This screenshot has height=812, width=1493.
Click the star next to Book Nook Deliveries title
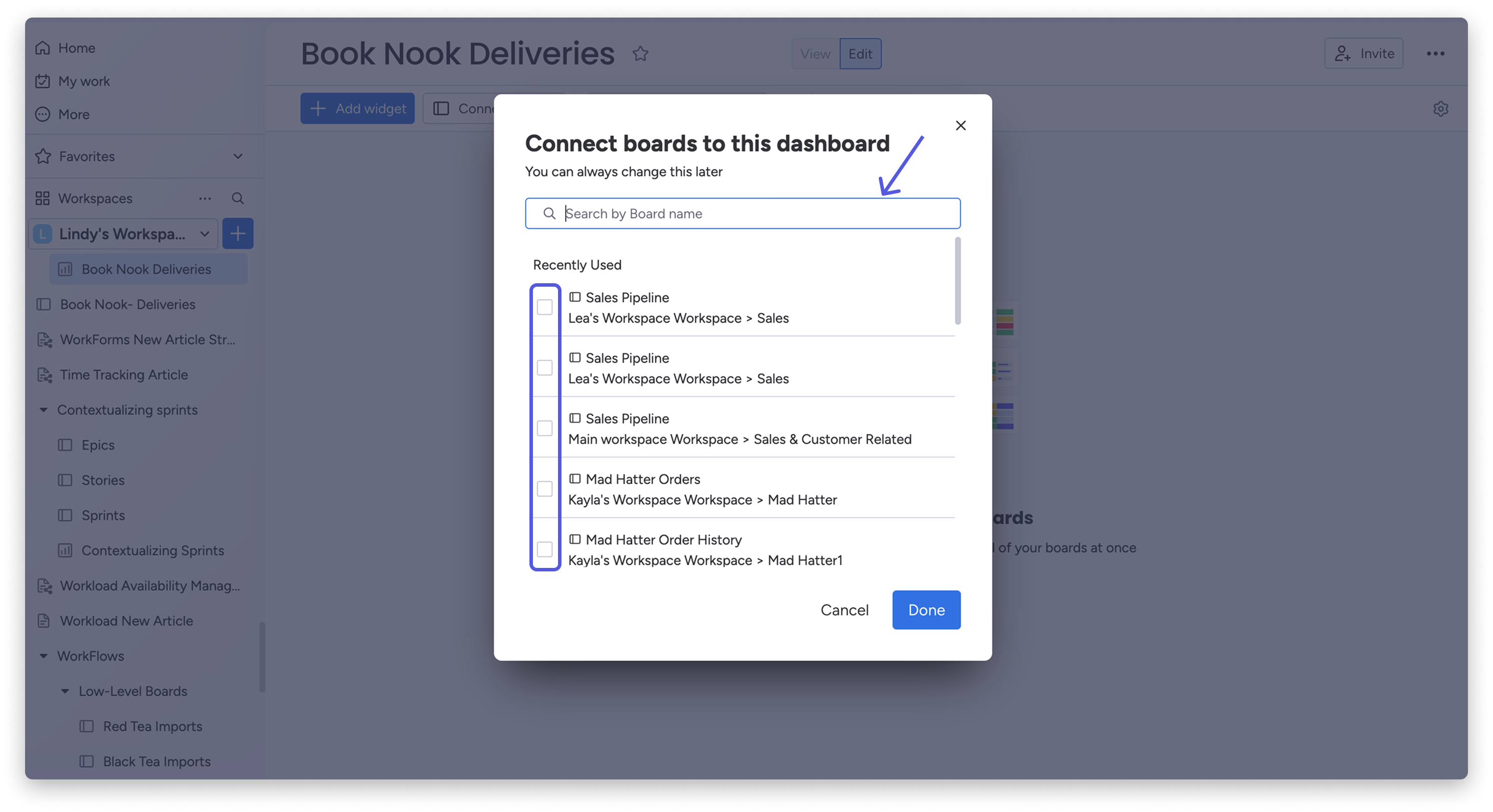pos(640,53)
